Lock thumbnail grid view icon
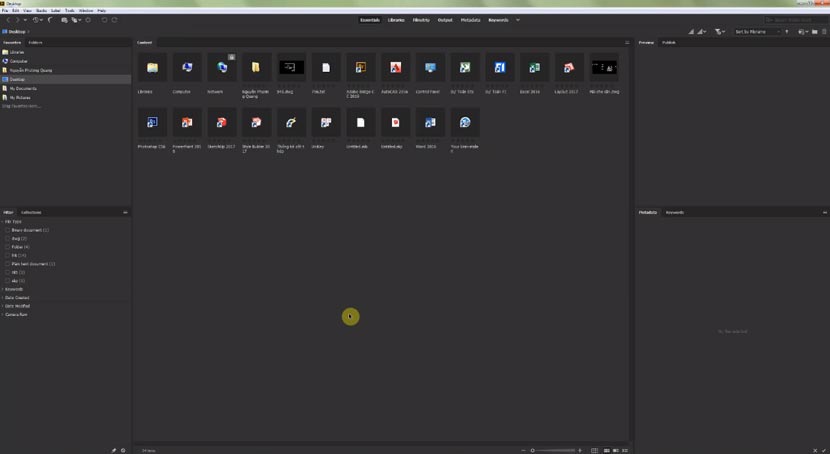 pyautogui.click(x=594, y=450)
